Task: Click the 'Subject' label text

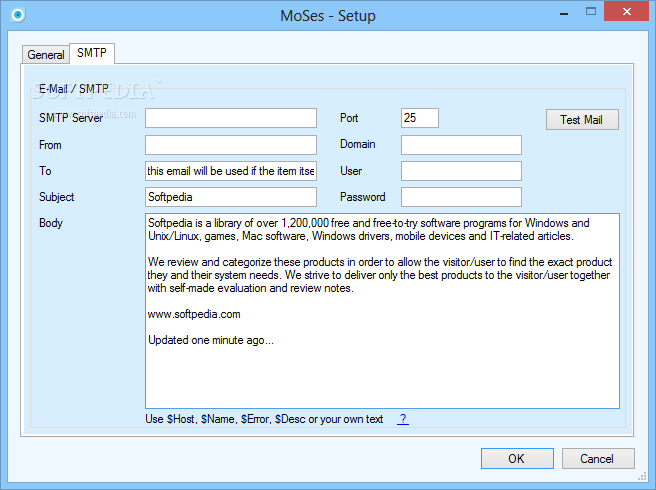Action: (x=56, y=197)
